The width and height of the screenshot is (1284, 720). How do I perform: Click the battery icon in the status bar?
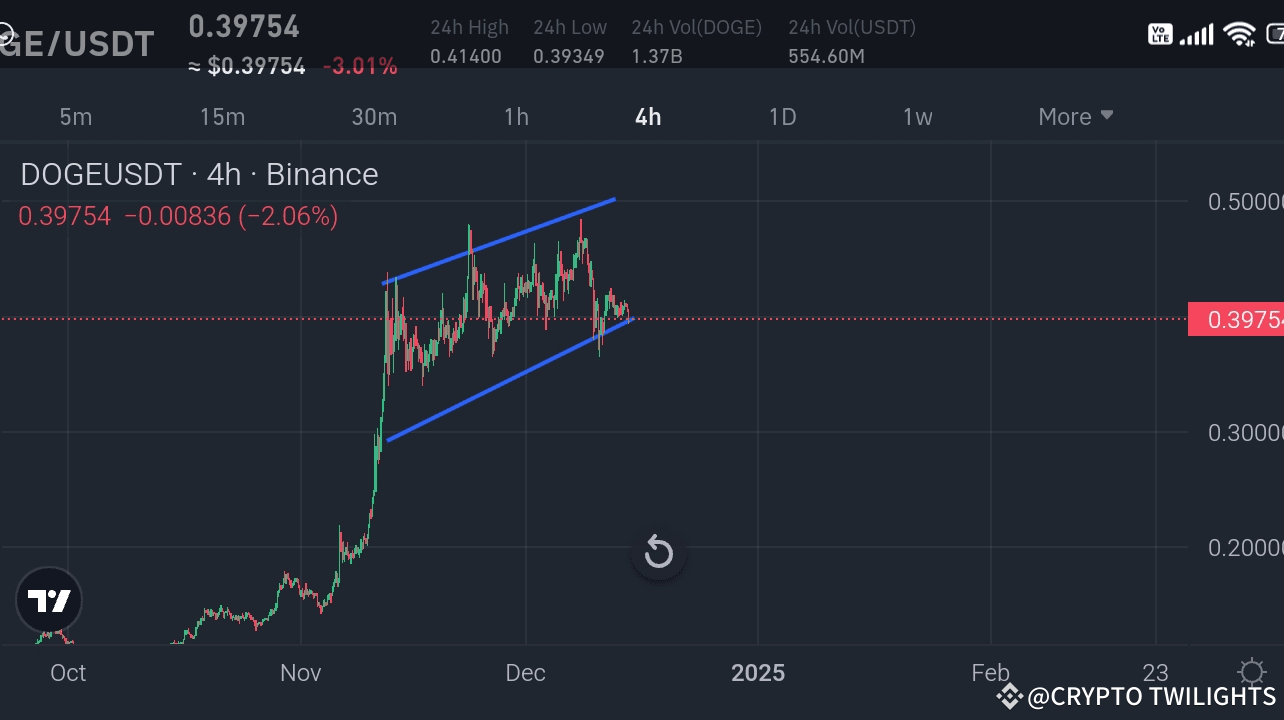tap(1275, 35)
